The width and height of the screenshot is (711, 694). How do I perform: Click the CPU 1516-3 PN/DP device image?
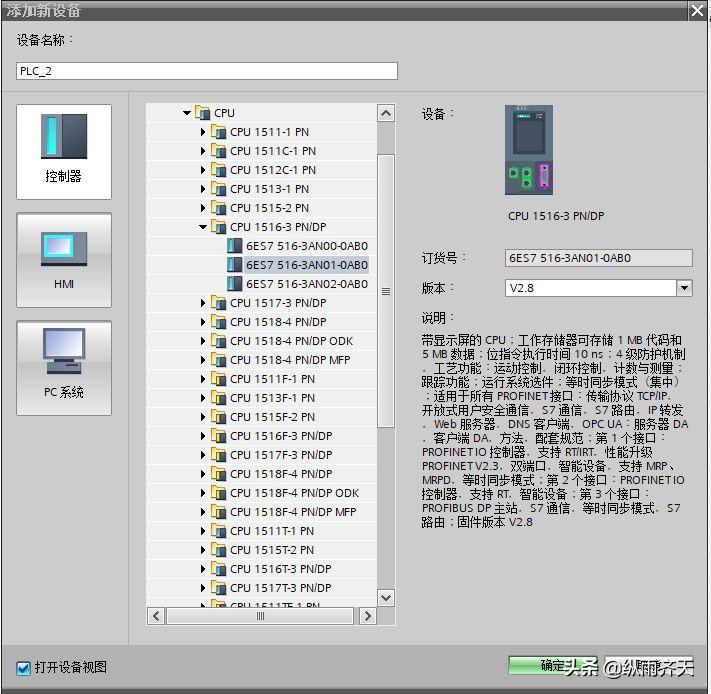(x=529, y=150)
